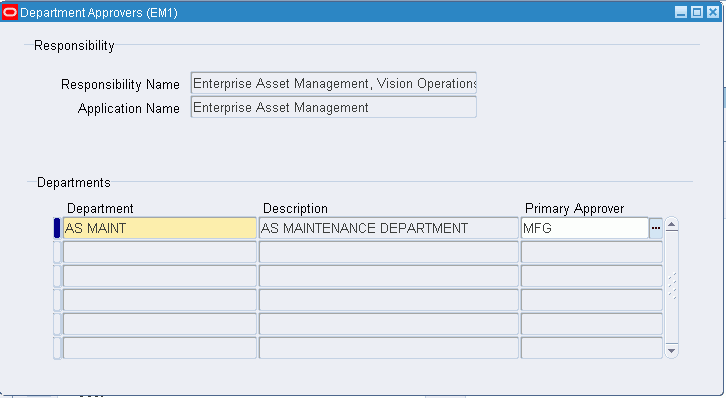The width and height of the screenshot is (726, 398).
Task: Click the MFG Primary Approver field
Action: click(585, 228)
